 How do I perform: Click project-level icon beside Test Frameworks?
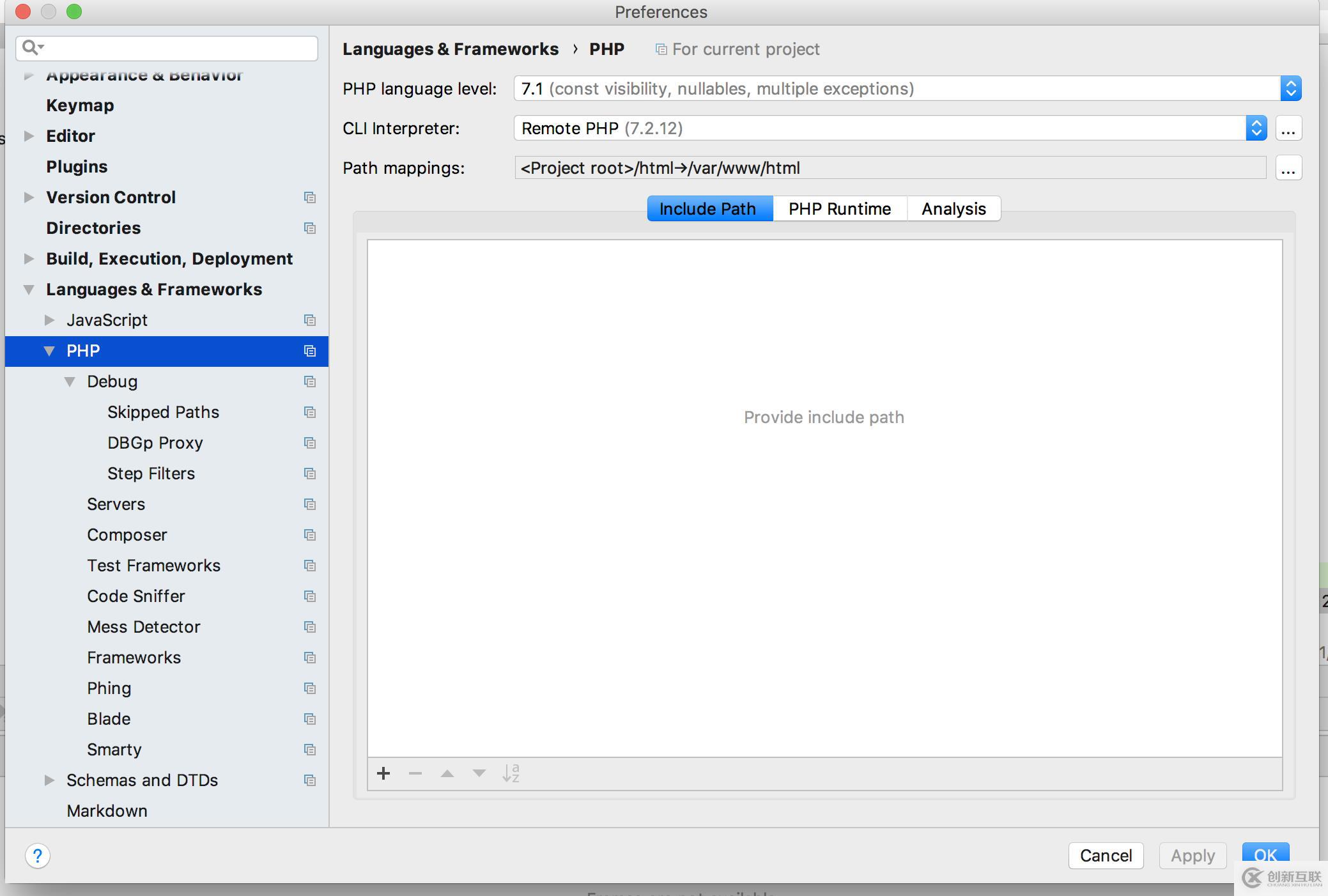coord(310,566)
